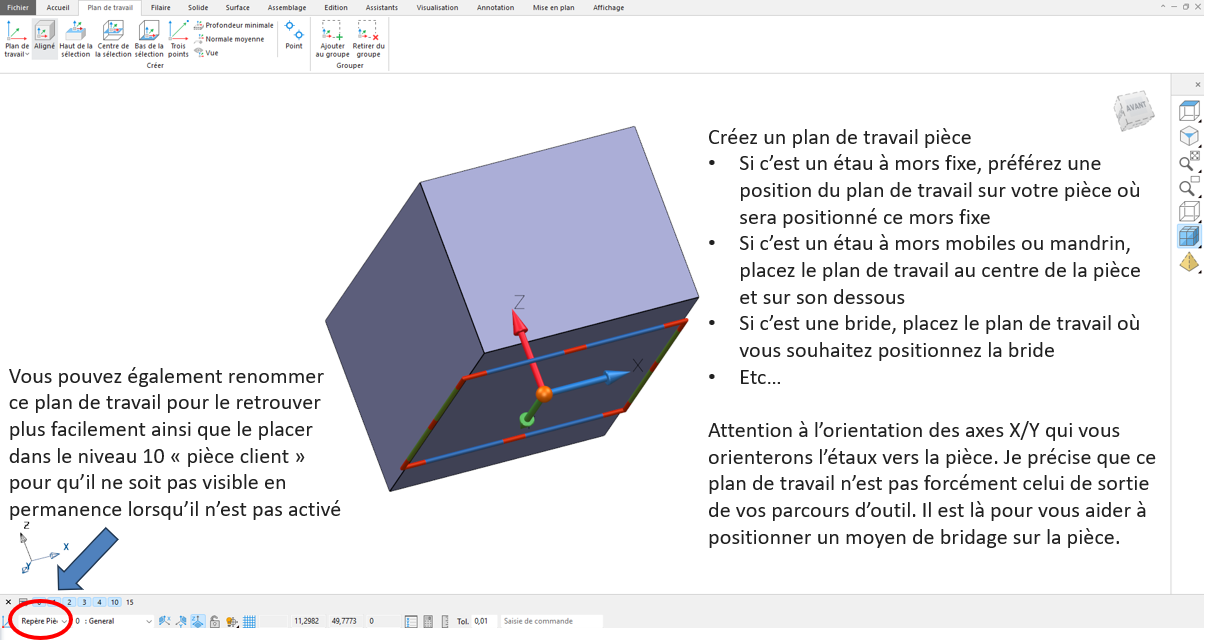The image size is (1213, 640).
Task: Toggle level 2 visibility button
Action: (69, 602)
